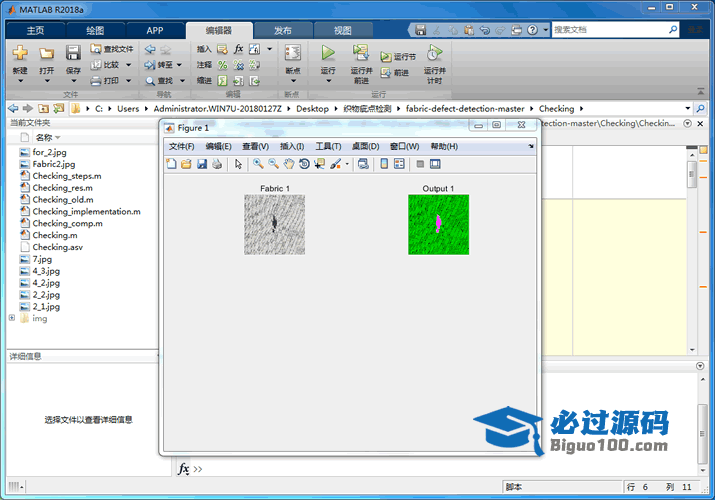Viewport: 715px width, 500px height.
Task: Expand the img folder tree node
Action: (11, 319)
